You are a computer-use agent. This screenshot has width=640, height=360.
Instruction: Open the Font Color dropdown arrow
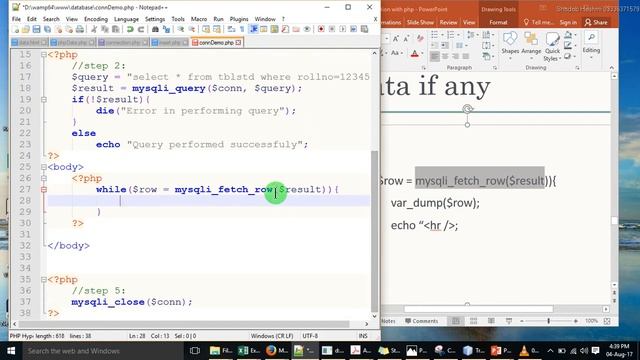coord(422,53)
